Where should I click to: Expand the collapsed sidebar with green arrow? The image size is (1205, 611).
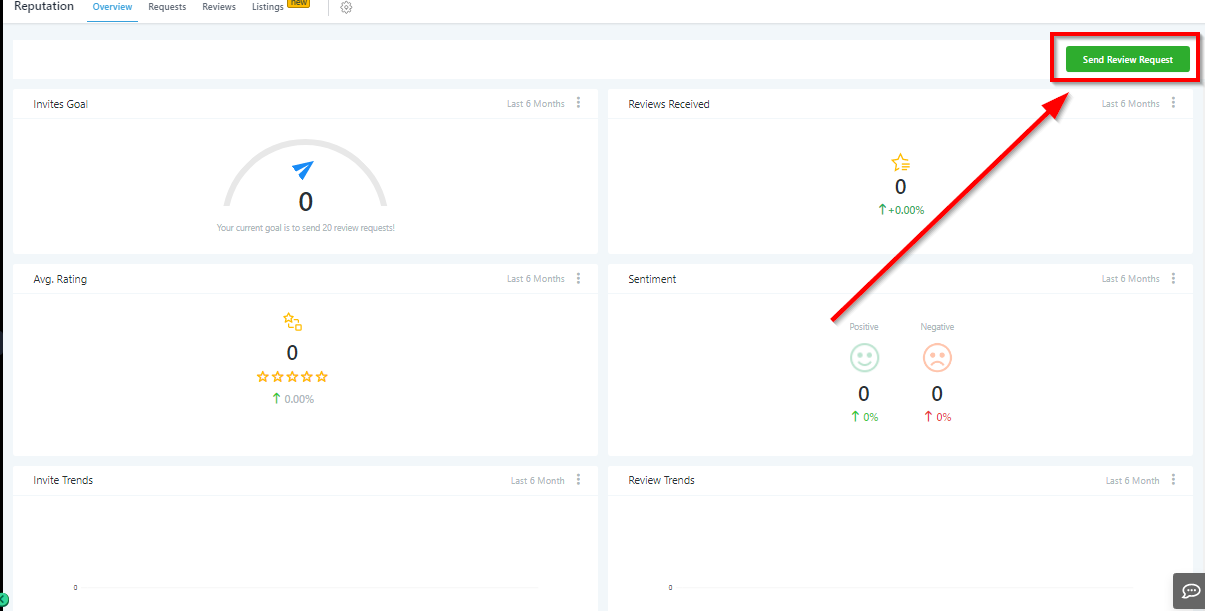tap(4, 599)
